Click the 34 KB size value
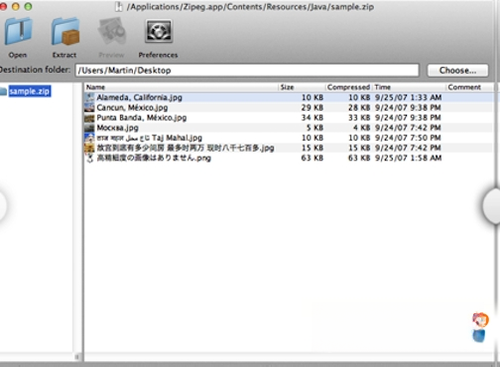500x367 pixels. (312, 118)
